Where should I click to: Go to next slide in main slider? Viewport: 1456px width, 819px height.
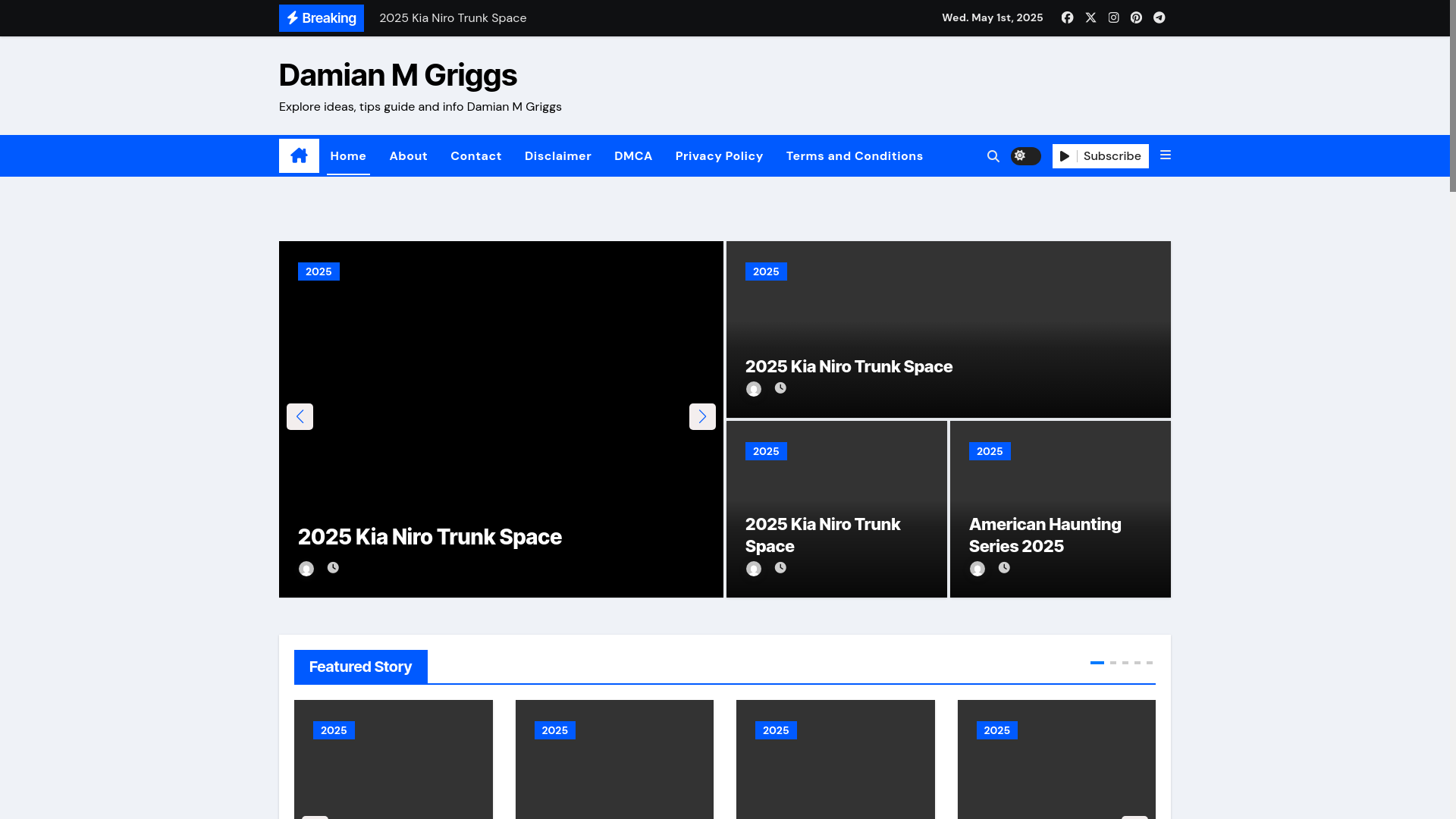[702, 416]
